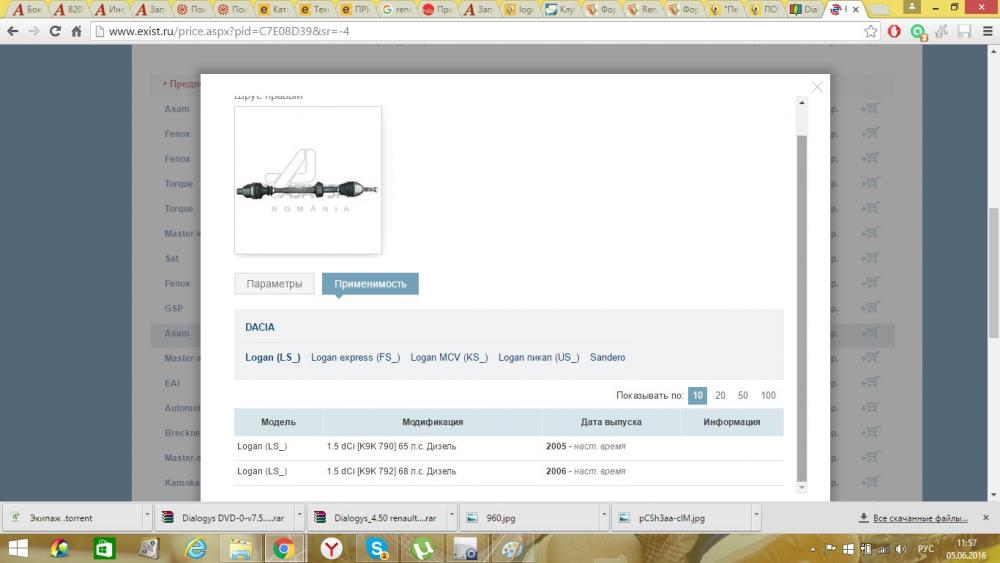Go back to the previous page
1000x563 pixels.
point(13,31)
